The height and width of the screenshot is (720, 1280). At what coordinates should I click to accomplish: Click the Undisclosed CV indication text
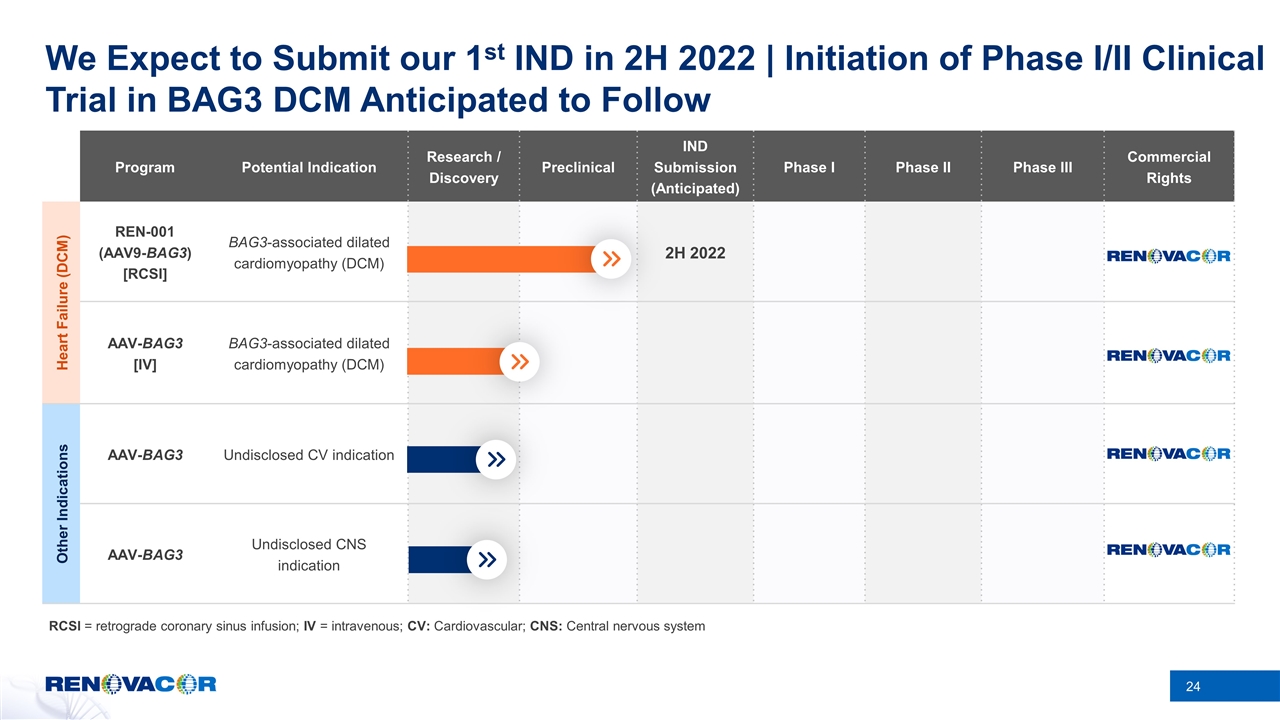click(309, 455)
